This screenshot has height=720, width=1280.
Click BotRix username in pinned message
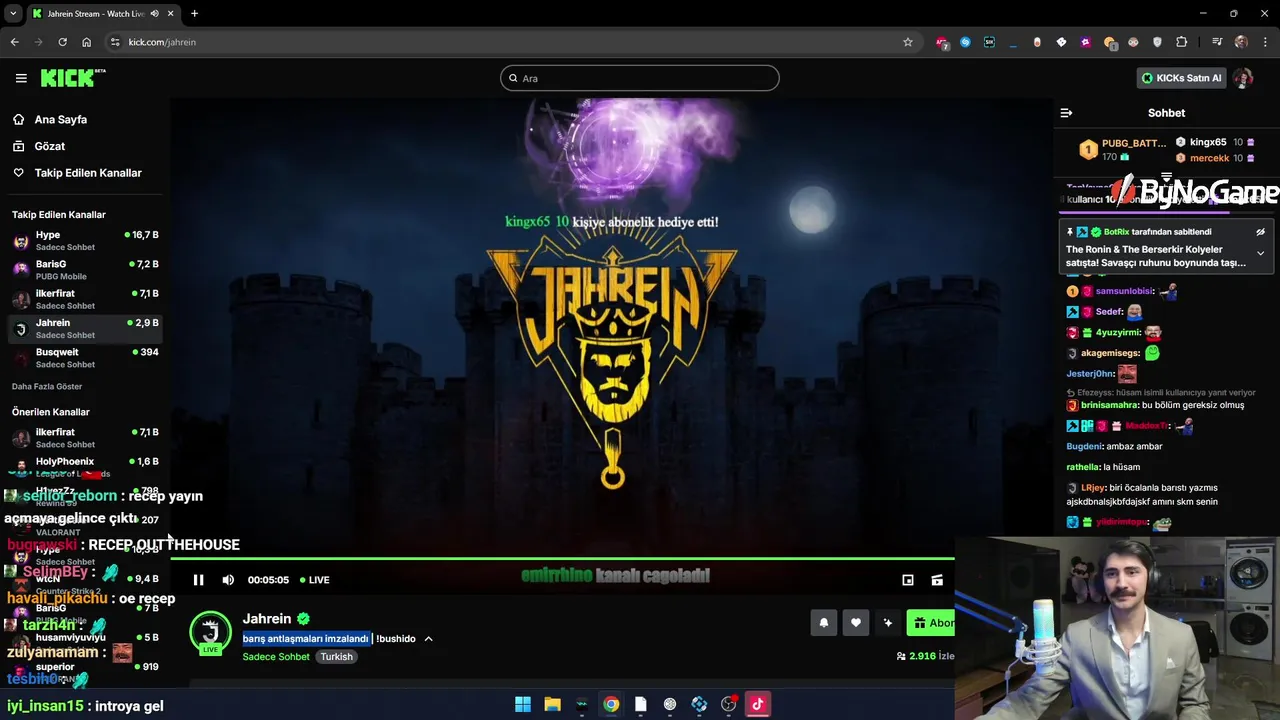[x=1117, y=232]
